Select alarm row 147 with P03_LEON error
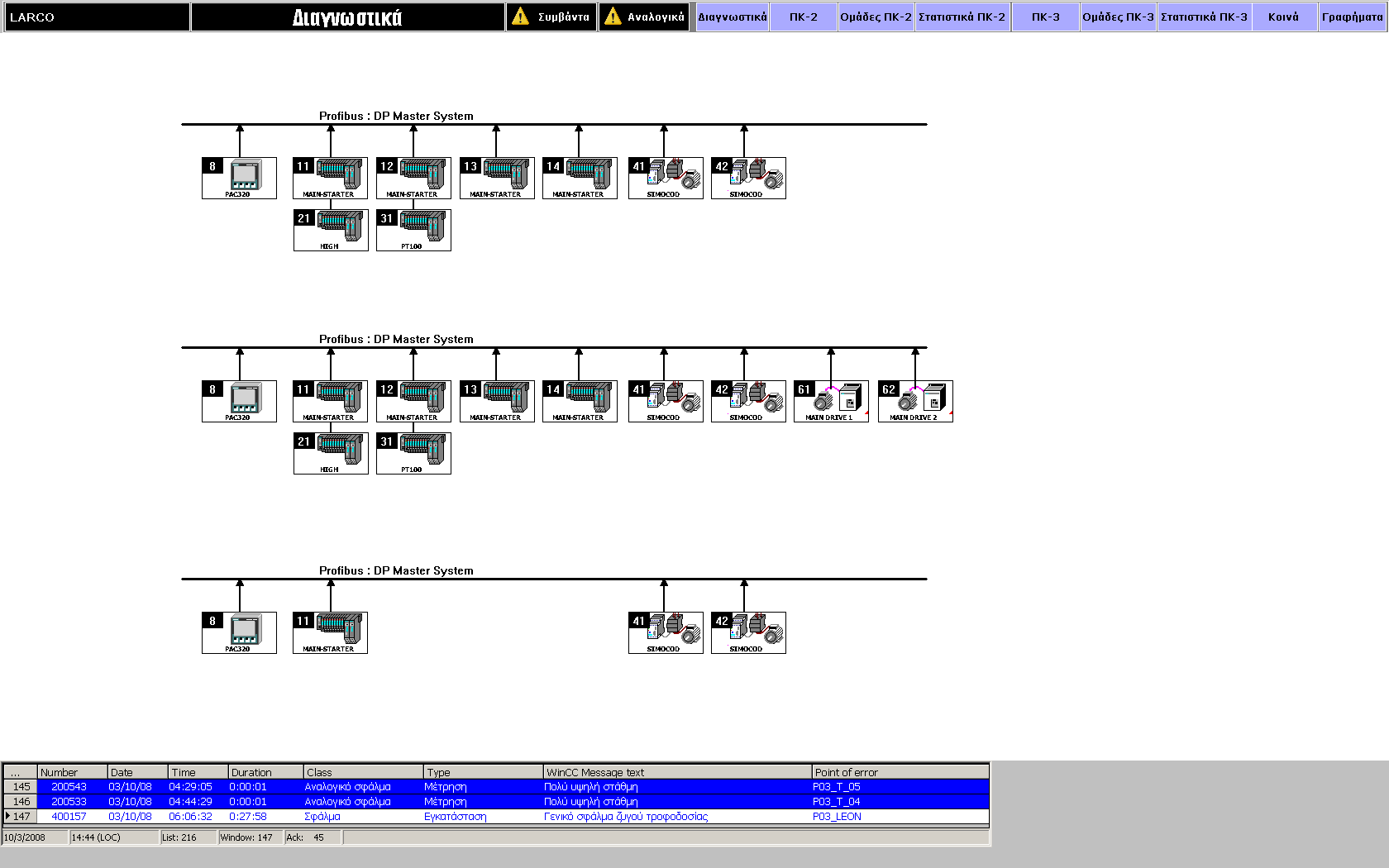The width and height of the screenshot is (1389, 868). pos(496,817)
